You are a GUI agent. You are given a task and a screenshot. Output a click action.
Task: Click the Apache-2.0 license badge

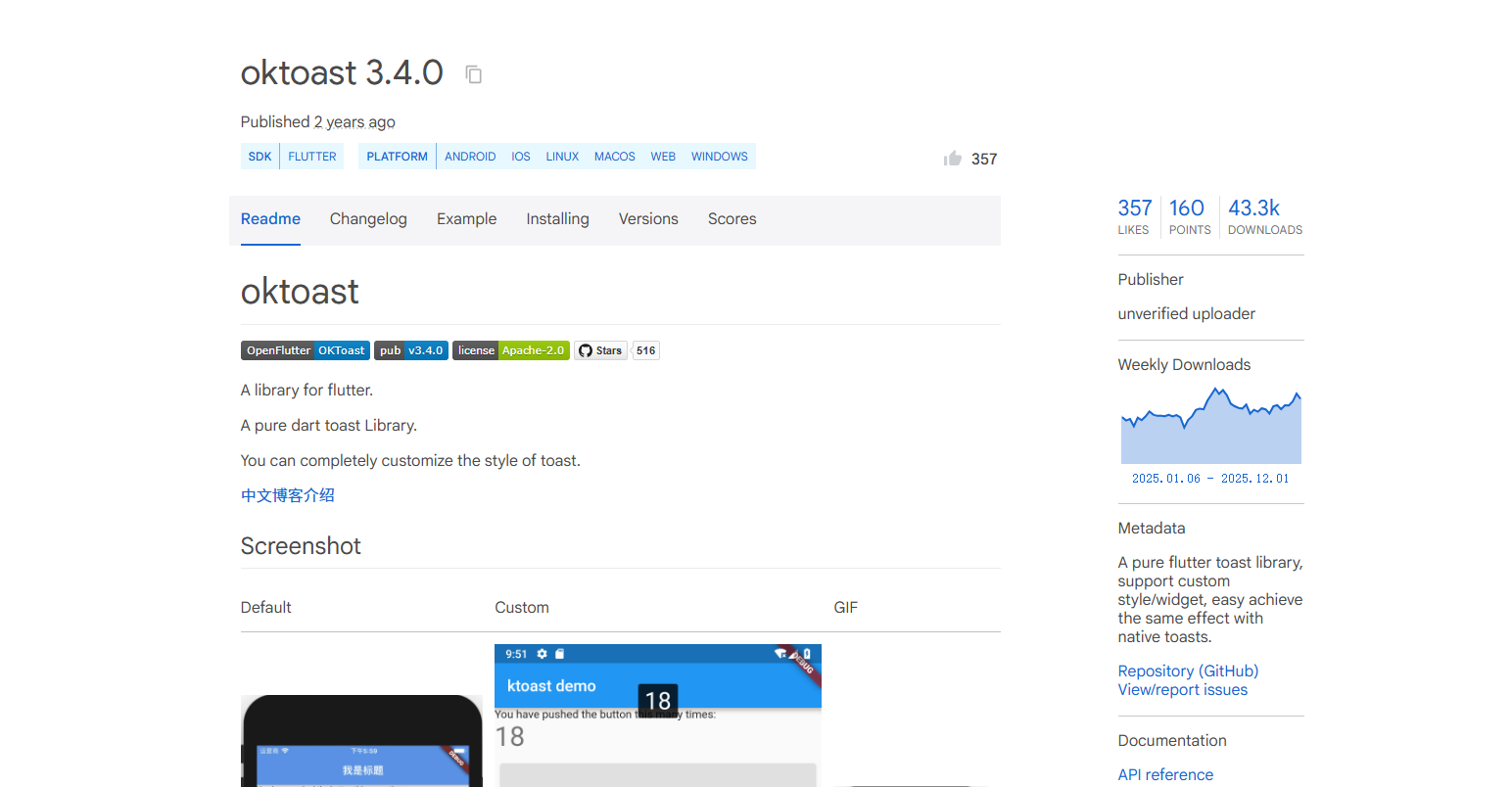click(510, 350)
